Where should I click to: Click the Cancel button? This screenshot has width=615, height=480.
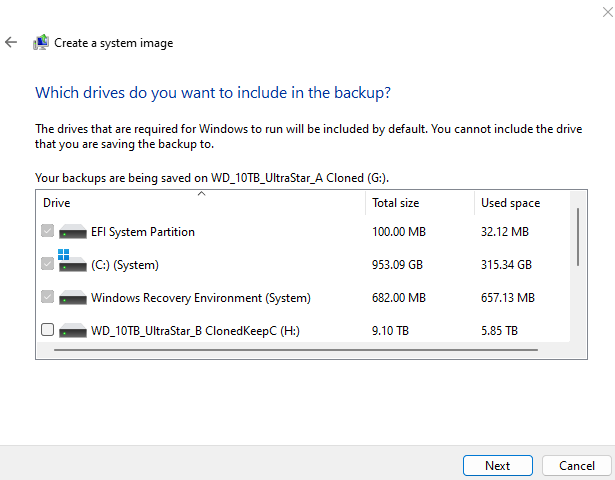pos(577,465)
